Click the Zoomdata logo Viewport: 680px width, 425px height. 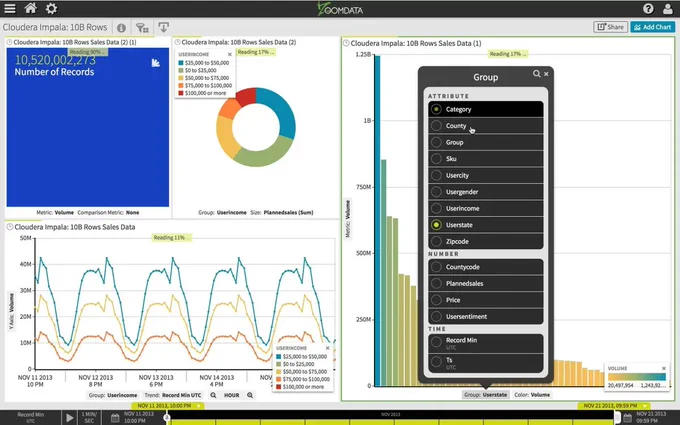(340, 9)
